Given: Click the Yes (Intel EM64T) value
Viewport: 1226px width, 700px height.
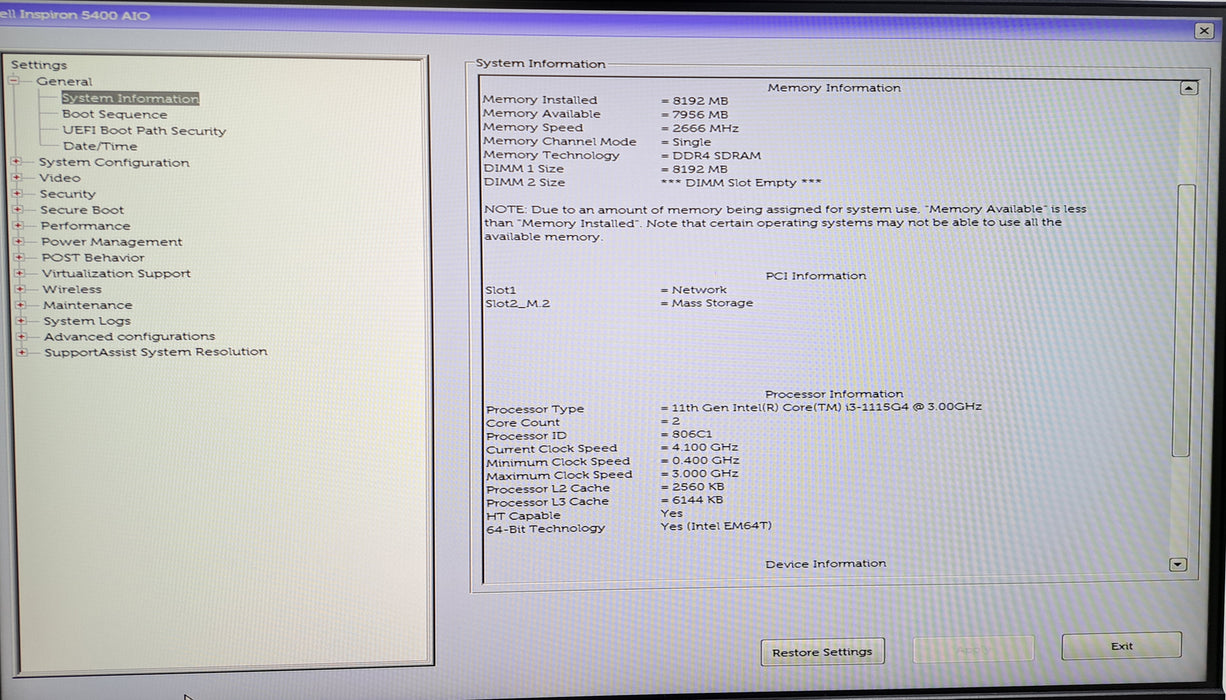Looking at the screenshot, I should [717, 526].
